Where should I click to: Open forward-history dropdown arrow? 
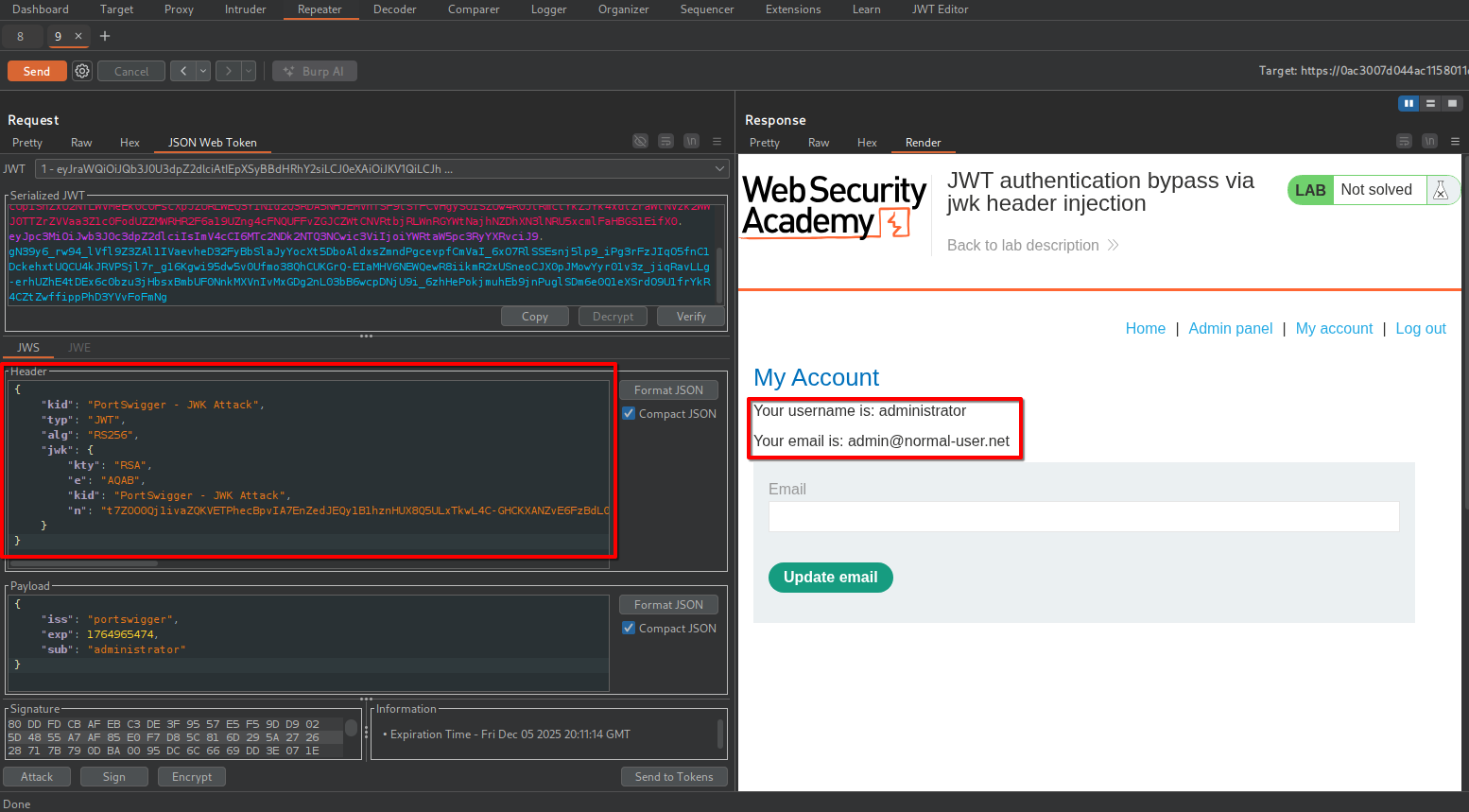pyautogui.click(x=249, y=71)
